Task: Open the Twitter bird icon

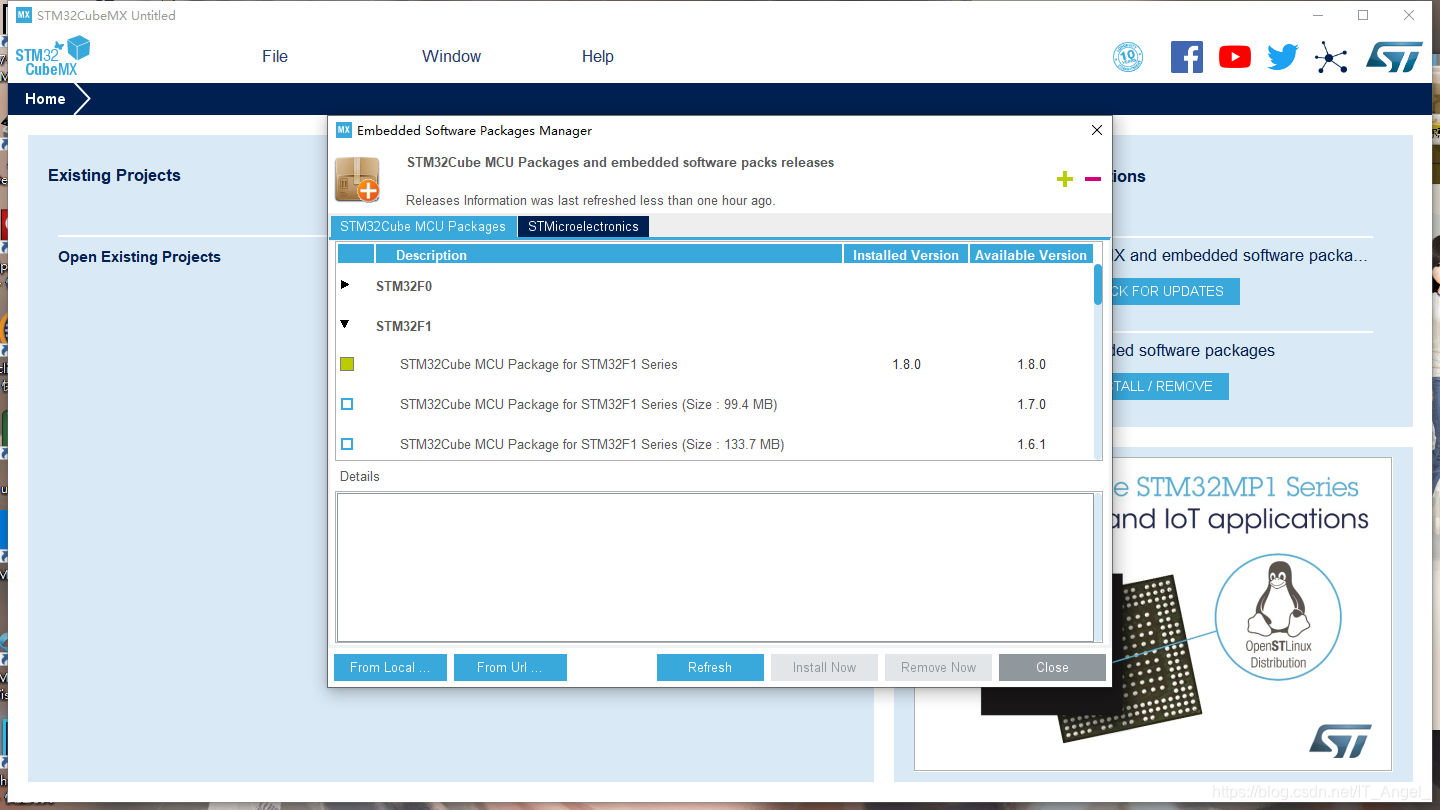Action: click(1282, 57)
